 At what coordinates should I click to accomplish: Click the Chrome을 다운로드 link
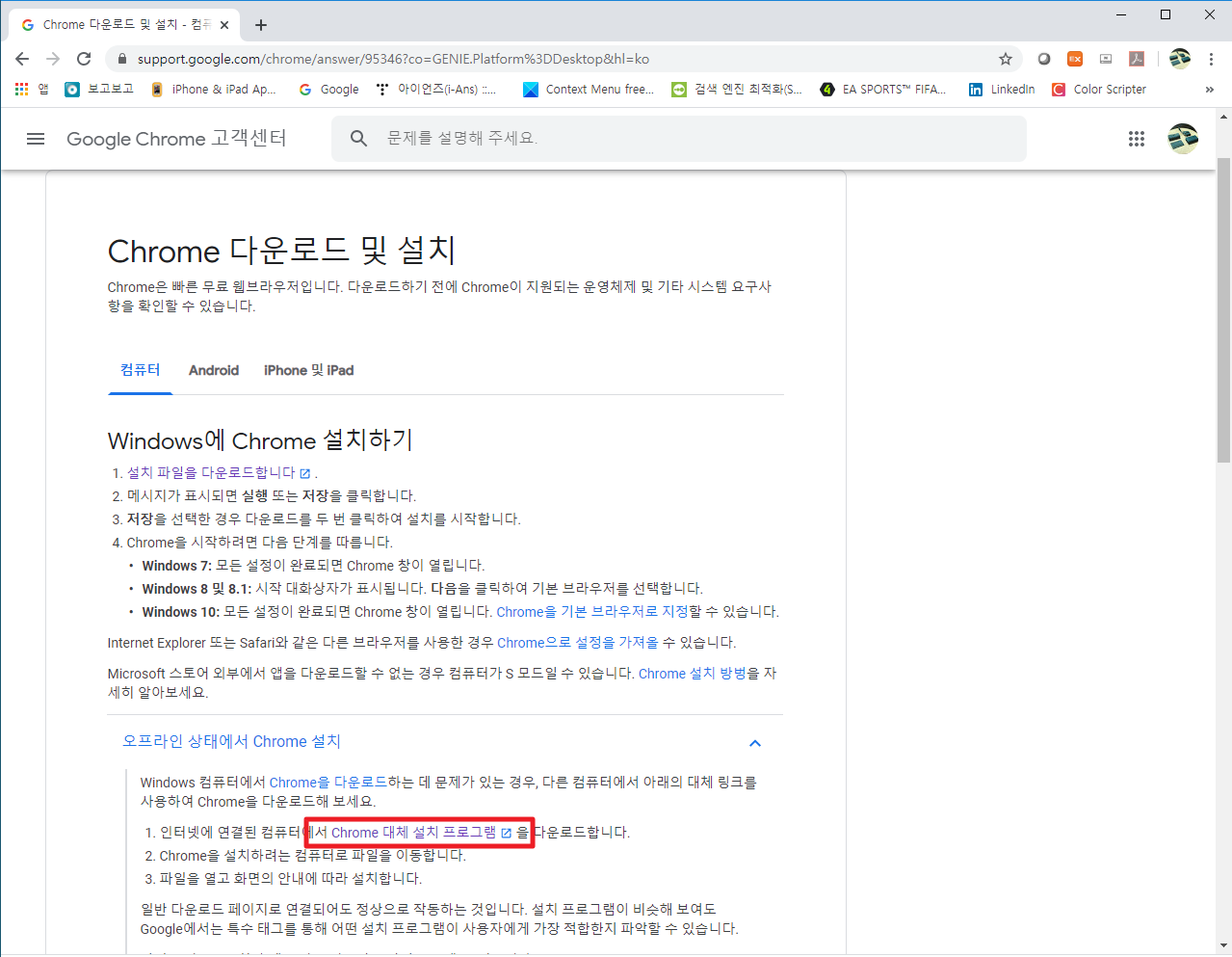tap(328, 782)
